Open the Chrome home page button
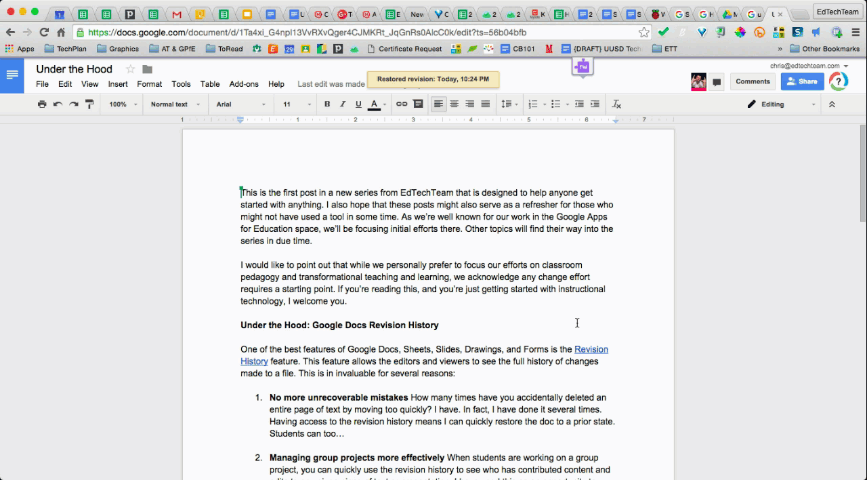867x480 pixels. (x=61, y=32)
